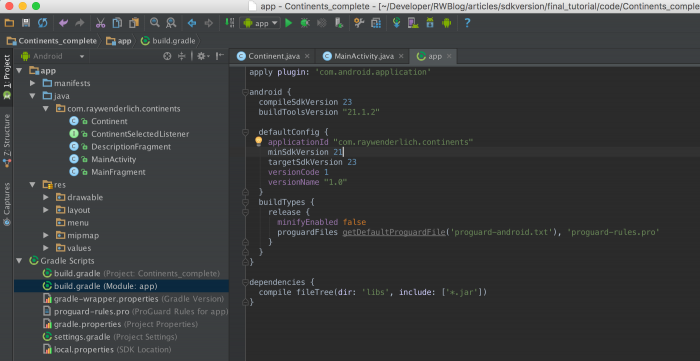Screen dimensions: 700x361
Task: Expand the drawable resource folder
Action: click(x=46, y=197)
